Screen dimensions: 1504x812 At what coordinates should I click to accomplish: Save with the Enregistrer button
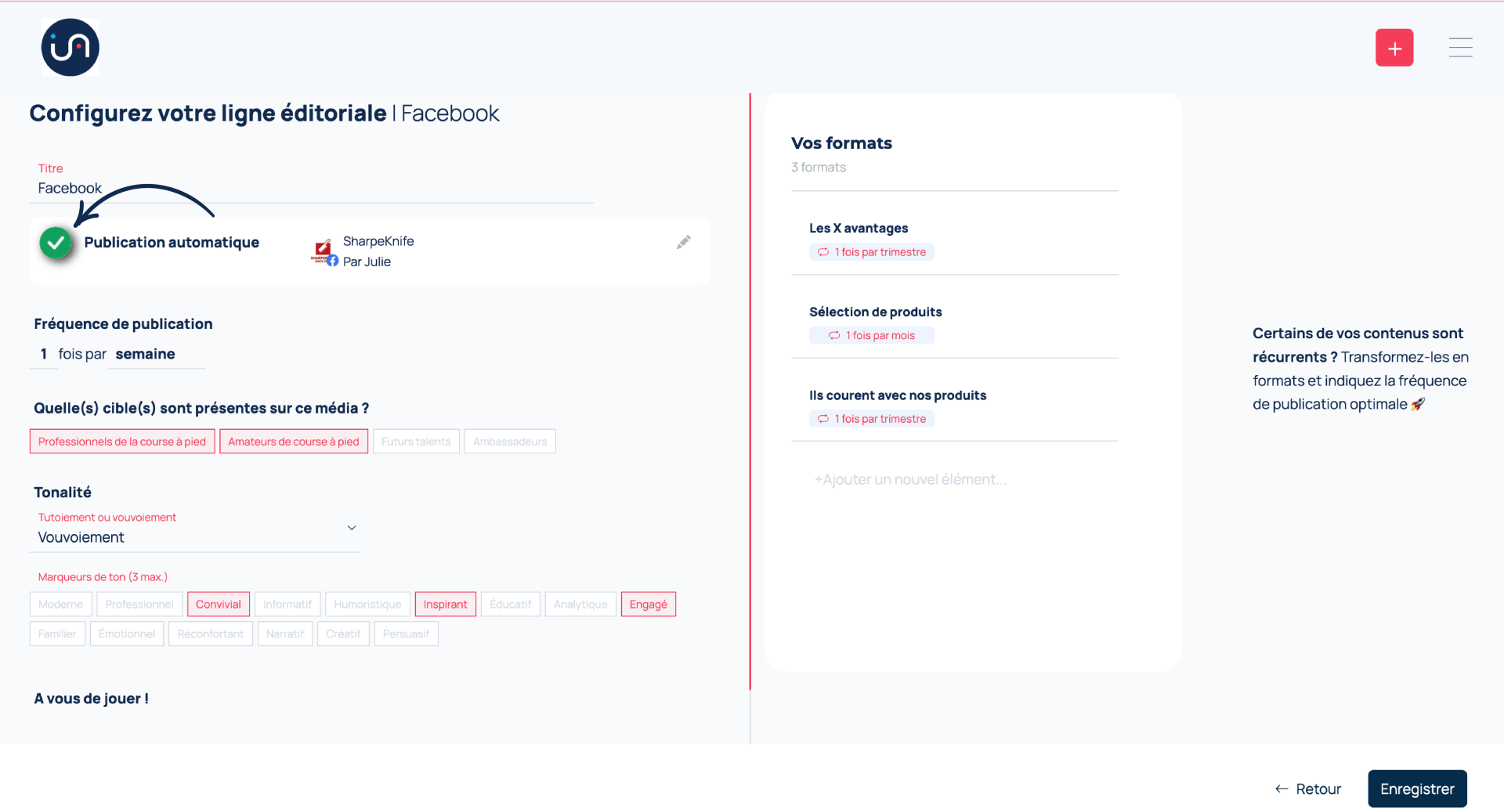(1417, 789)
